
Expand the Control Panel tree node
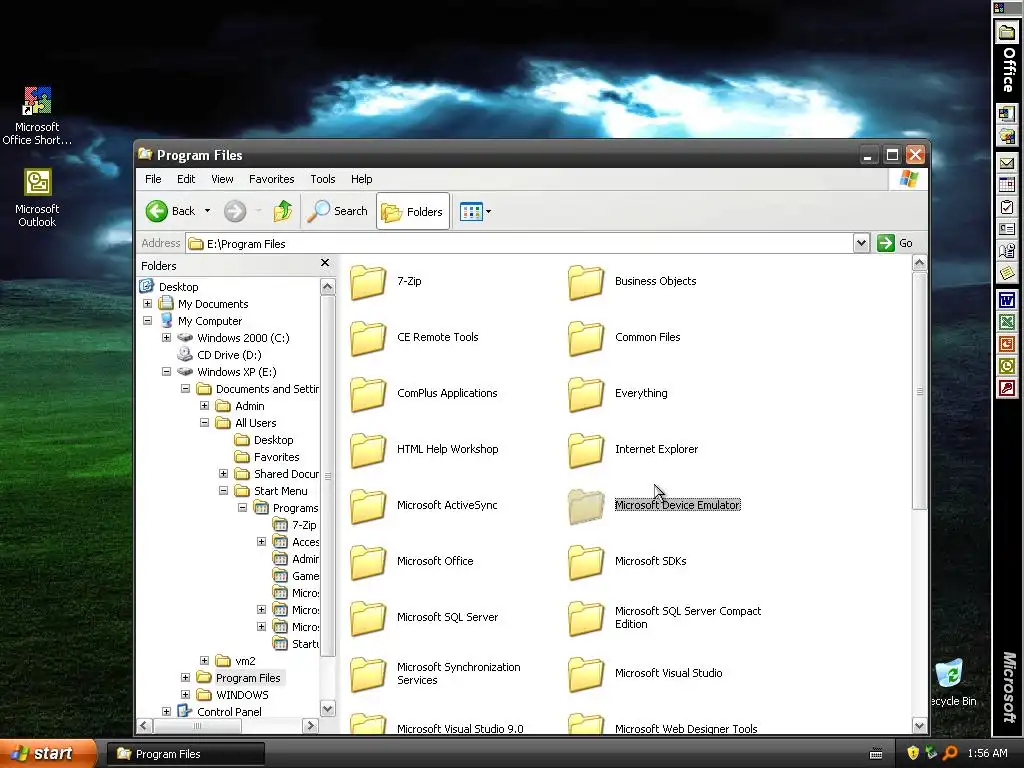pos(167,712)
